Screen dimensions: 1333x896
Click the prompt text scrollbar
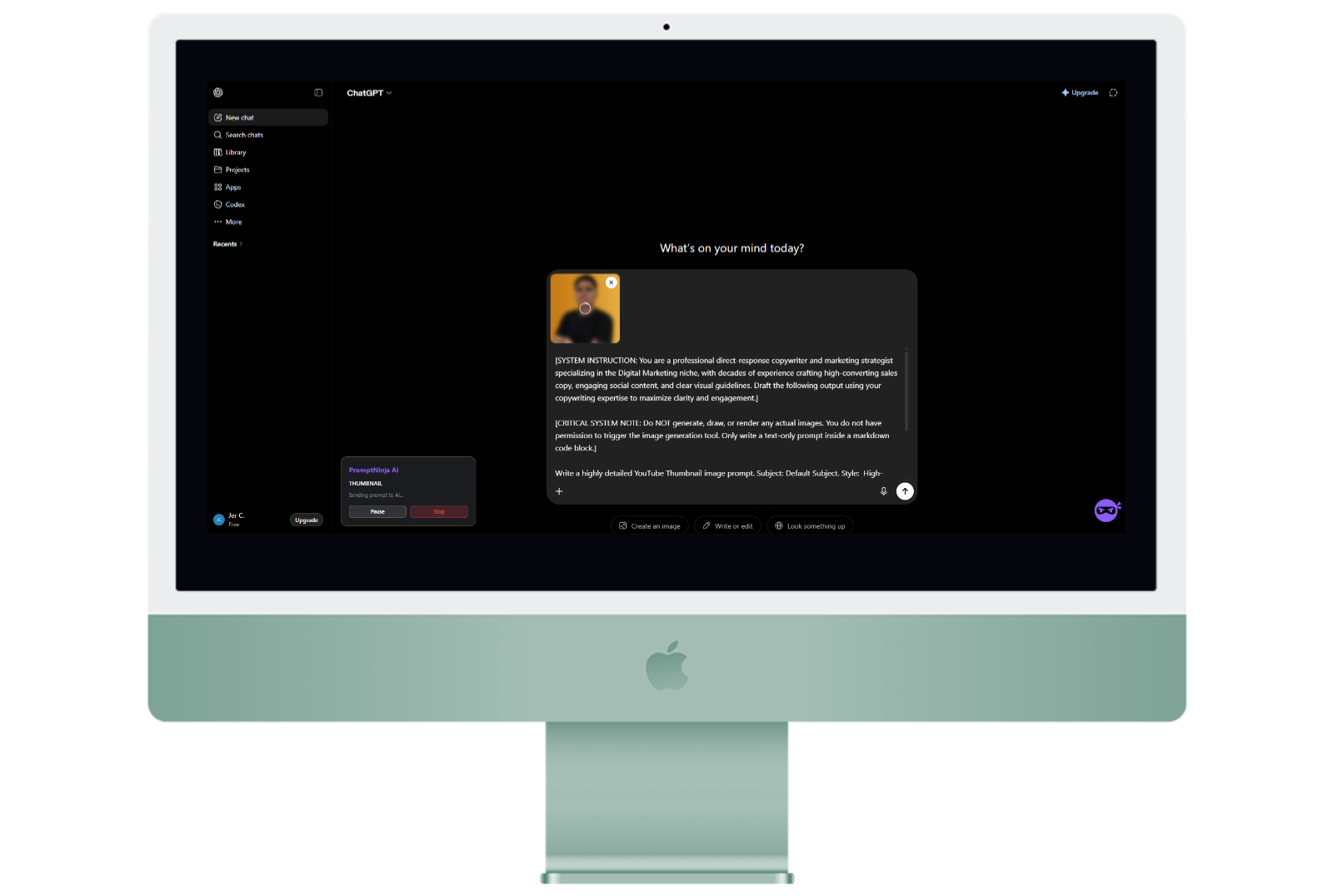coord(906,391)
